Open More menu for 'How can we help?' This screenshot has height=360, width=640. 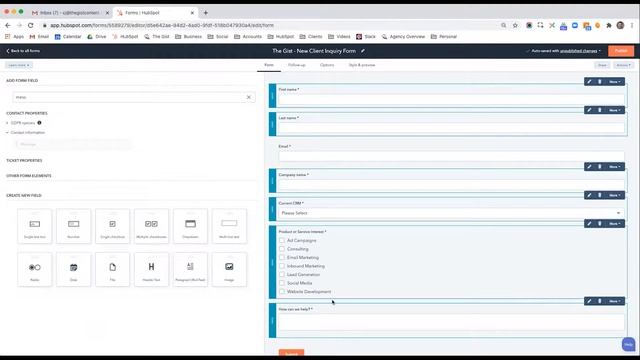click(615, 301)
